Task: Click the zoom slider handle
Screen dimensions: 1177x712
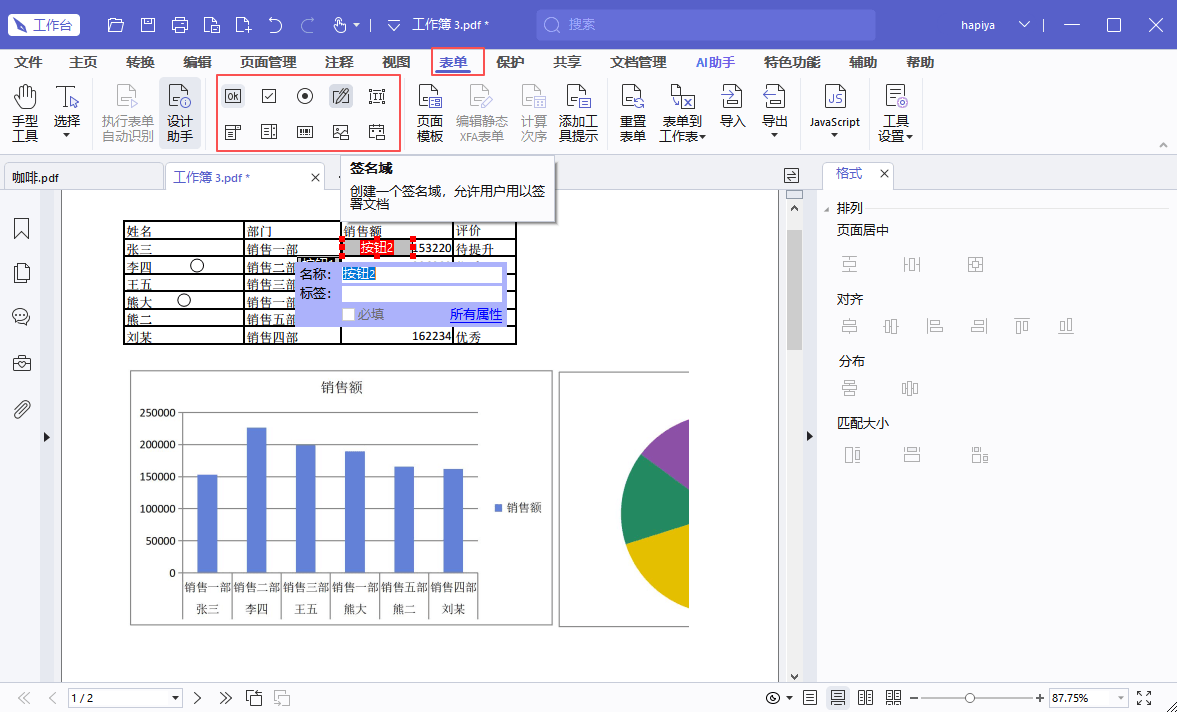Action: (969, 698)
